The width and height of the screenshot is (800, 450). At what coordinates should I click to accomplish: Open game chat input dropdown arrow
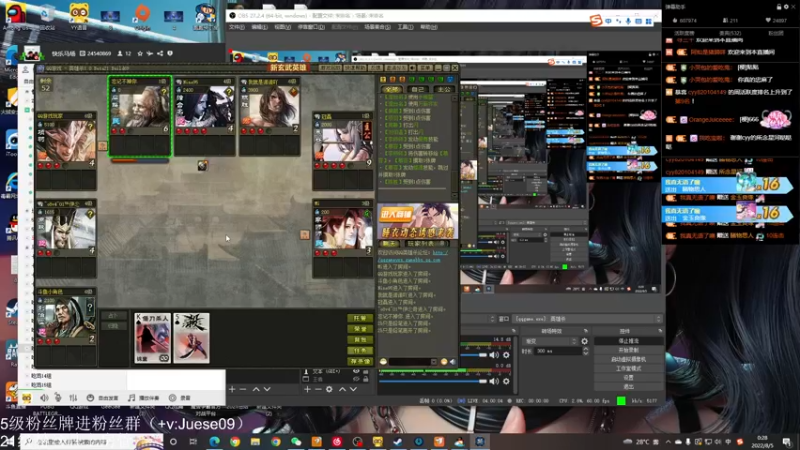point(434,362)
